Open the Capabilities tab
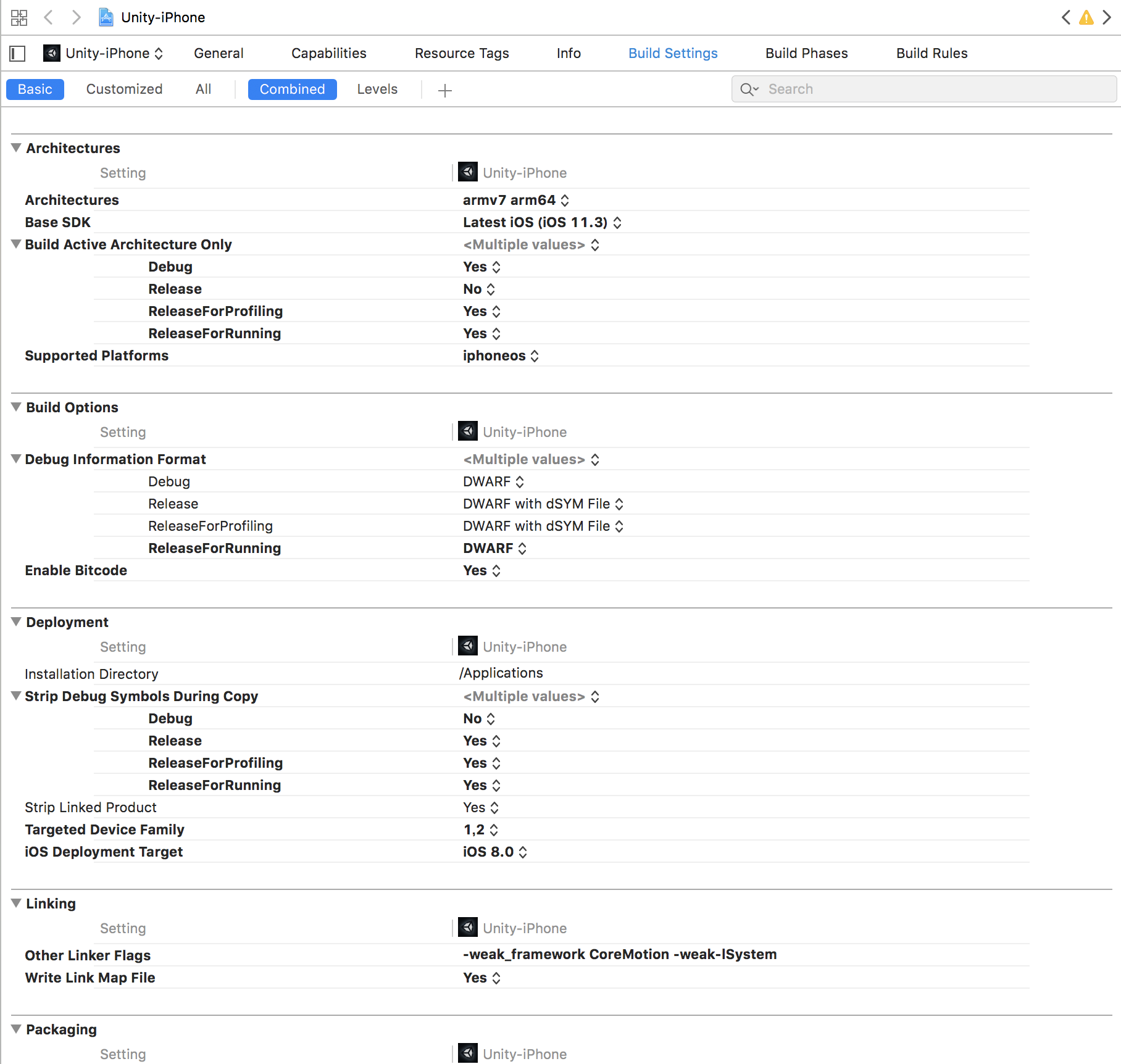This screenshot has width=1121, height=1064. 329,53
